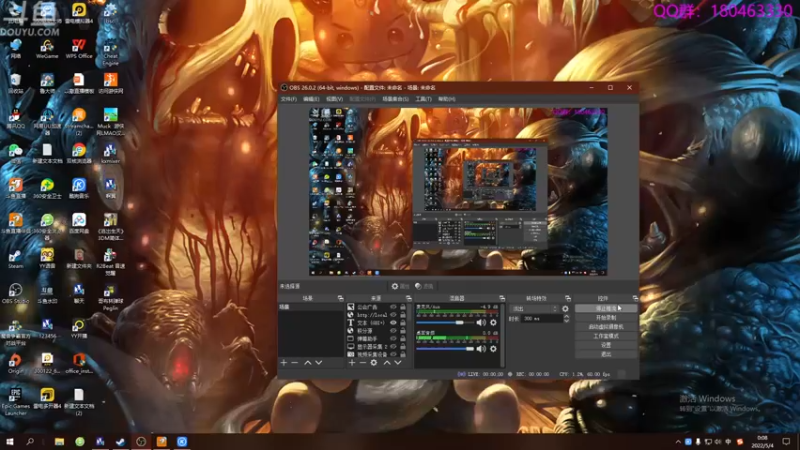Click the start recording button in Controls

(606, 317)
